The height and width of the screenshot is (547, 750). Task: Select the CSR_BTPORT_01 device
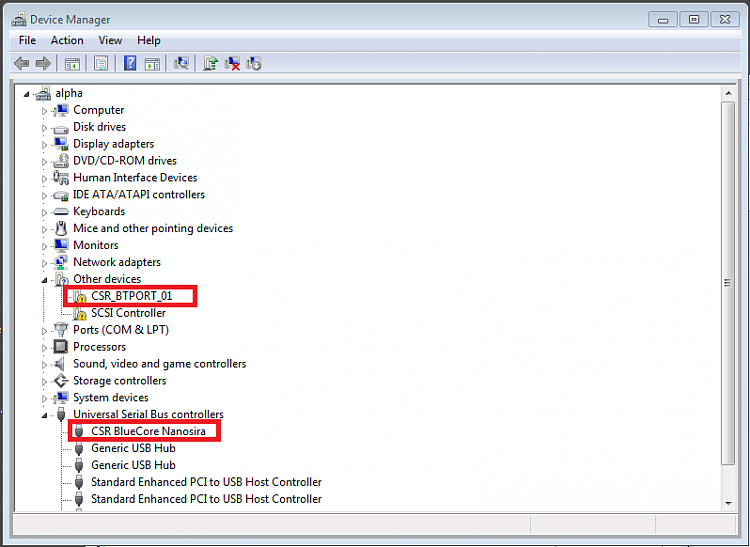(x=132, y=296)
